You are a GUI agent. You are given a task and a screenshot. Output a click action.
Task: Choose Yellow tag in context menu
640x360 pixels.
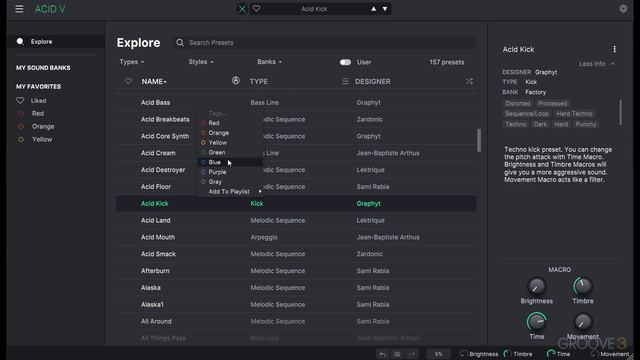coord(231,142)
